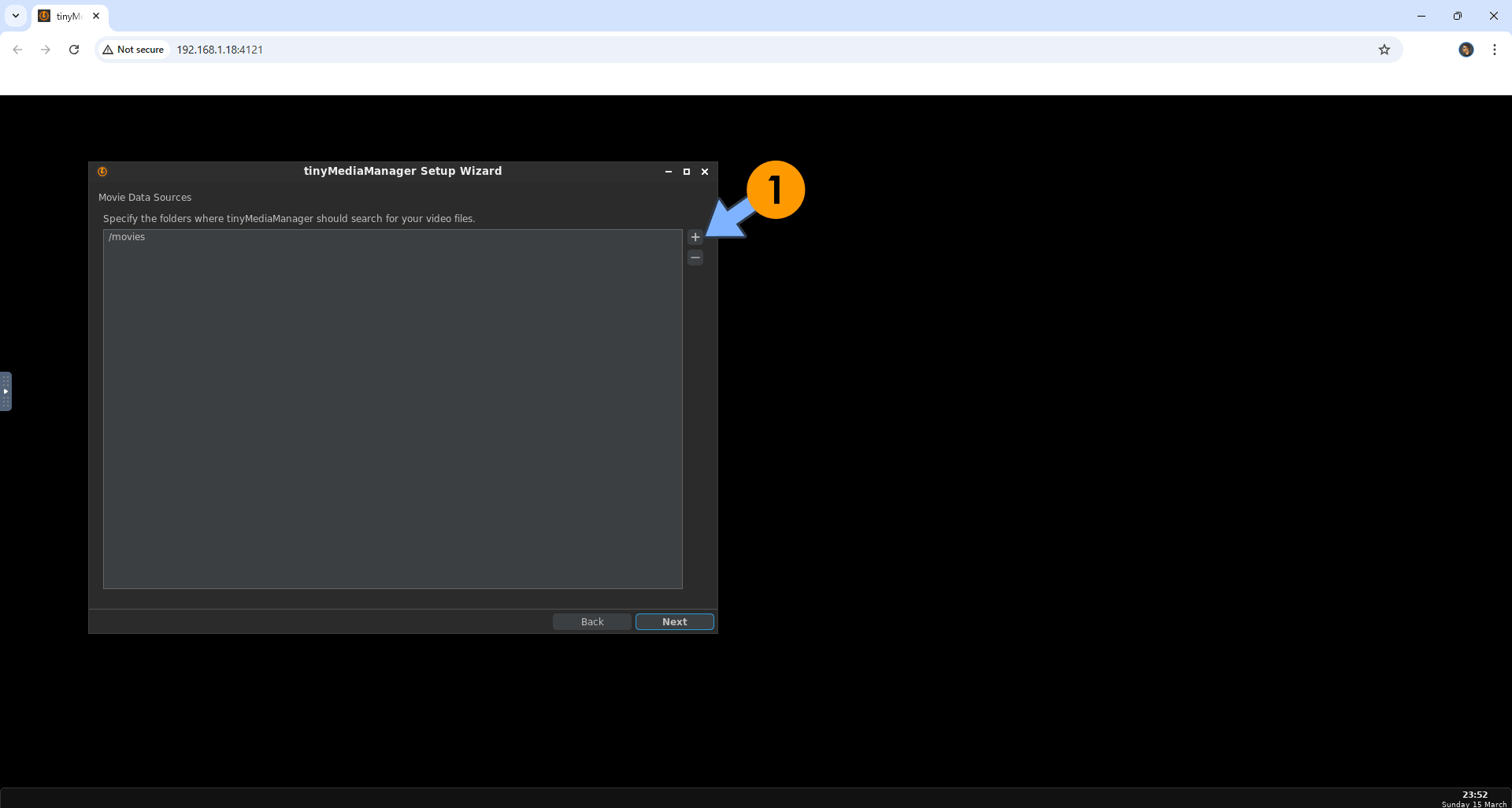Reload the page in the browser
1512x808 pixels.
[x=74, y=50]
